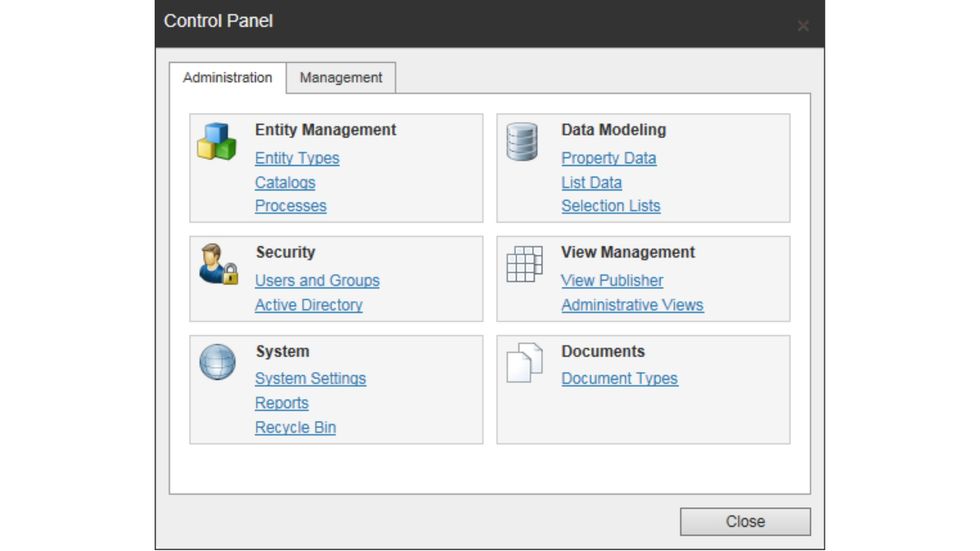The image size is (980, 551).
Task: Open Users and Groups settings
Action: (x=317, y=281)
